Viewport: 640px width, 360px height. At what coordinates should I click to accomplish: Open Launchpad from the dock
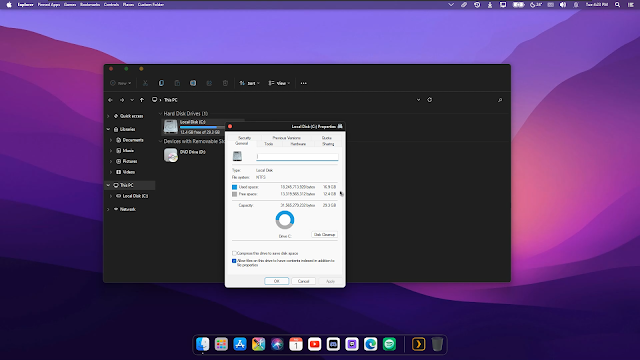pos(221,344)
